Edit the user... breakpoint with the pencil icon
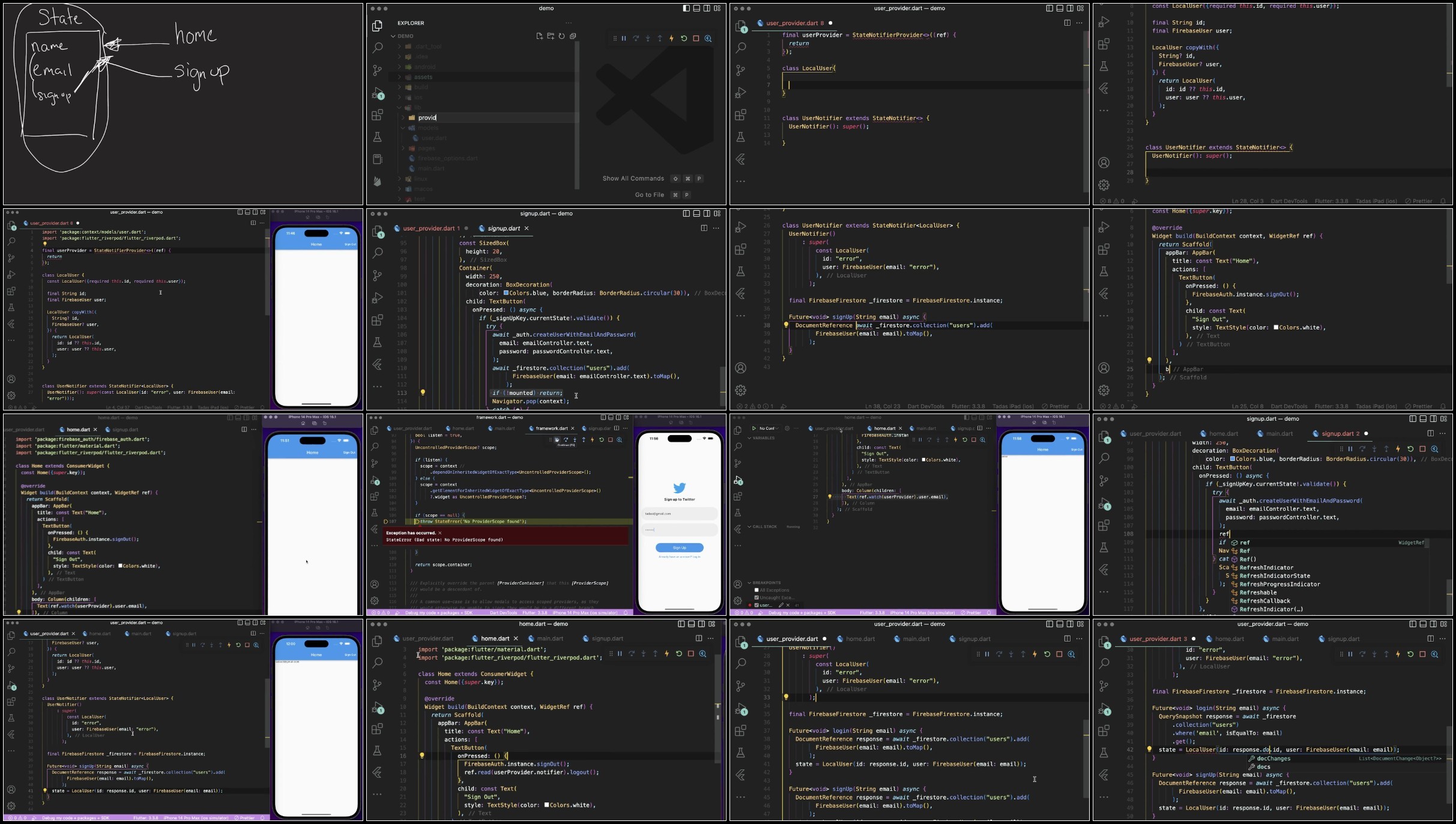 coord(781,605)
